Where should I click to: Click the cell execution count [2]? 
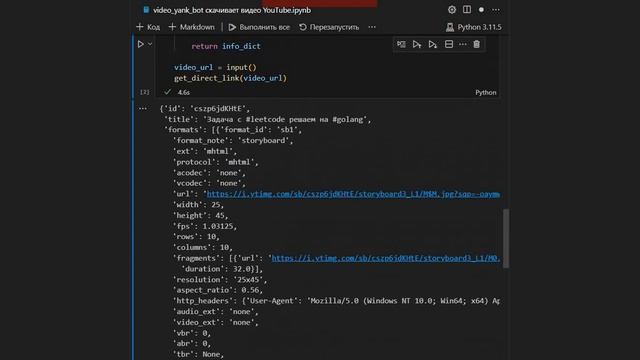144,92
